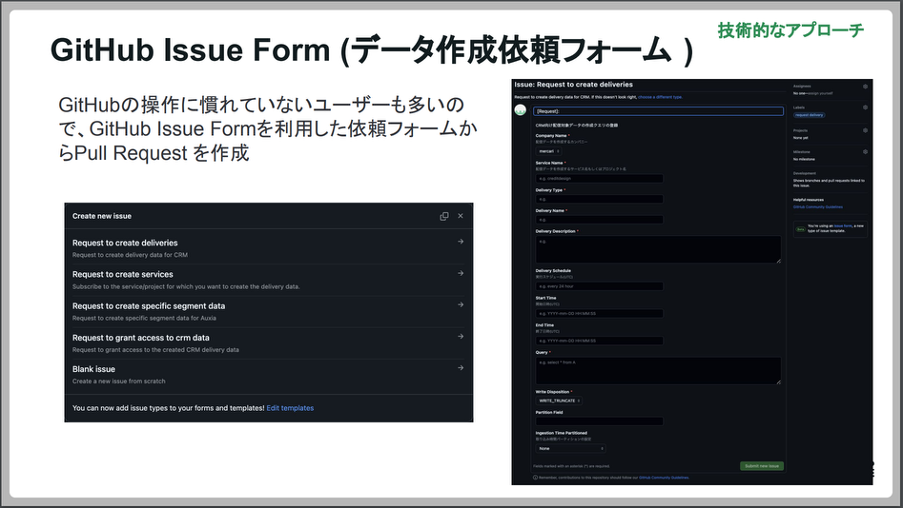
Task: Open the Company Name dropdown showing mercari
Action: (549, 152)
